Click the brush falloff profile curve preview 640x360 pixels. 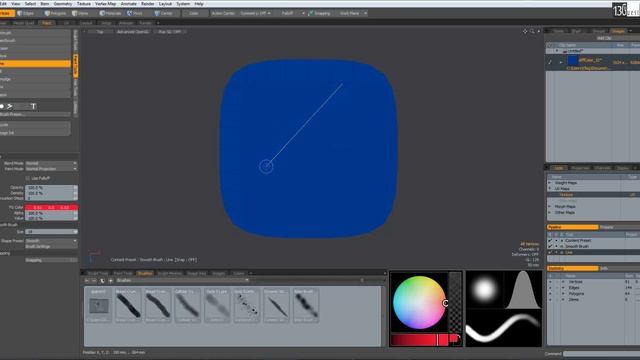[523, 290]
